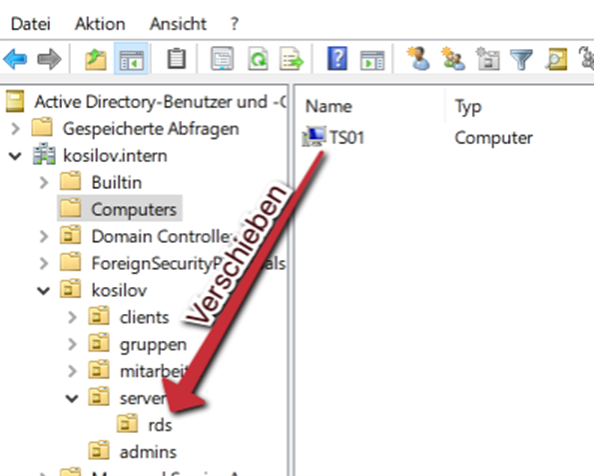Collapse the kosilov OU chevron

point(44,291)
